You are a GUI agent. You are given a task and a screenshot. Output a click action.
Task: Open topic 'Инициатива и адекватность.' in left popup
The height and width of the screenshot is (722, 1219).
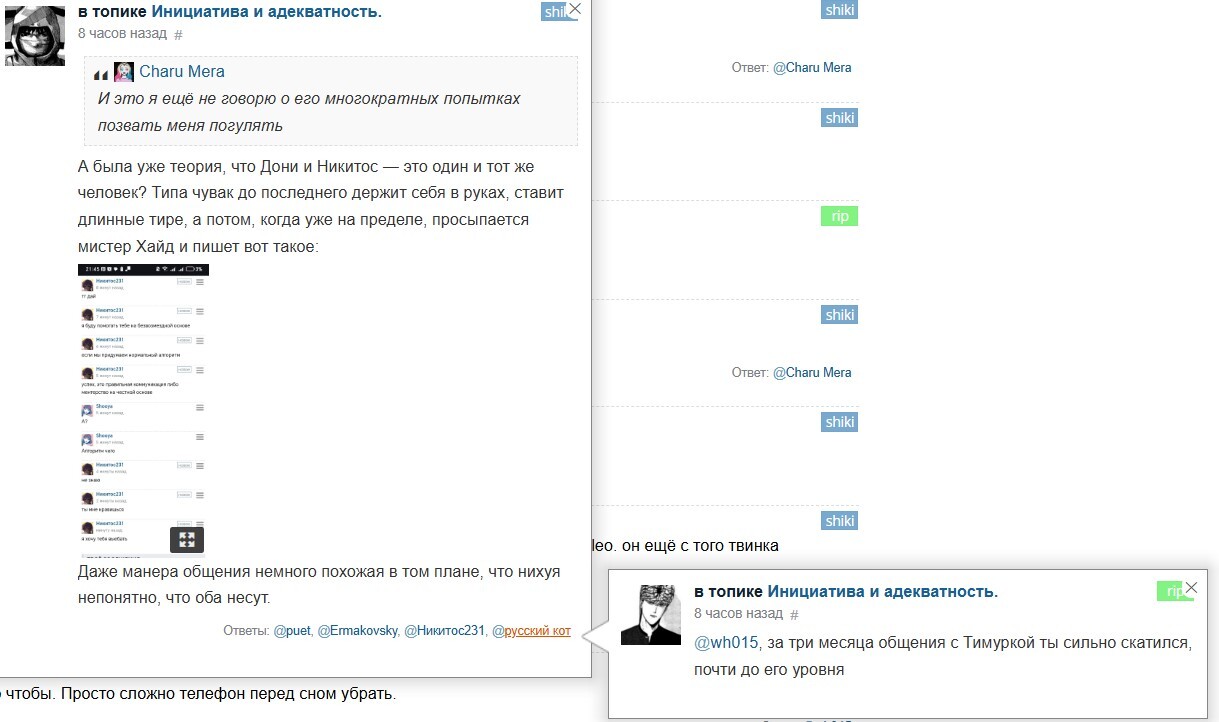(x=267, y=12)
